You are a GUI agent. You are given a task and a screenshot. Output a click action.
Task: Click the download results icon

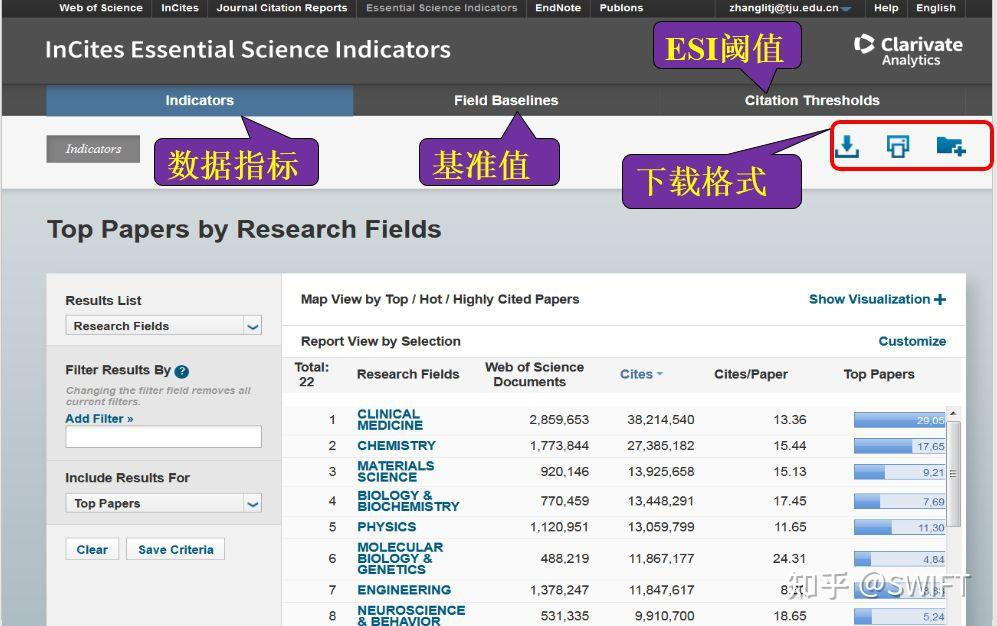pos(847,146)
